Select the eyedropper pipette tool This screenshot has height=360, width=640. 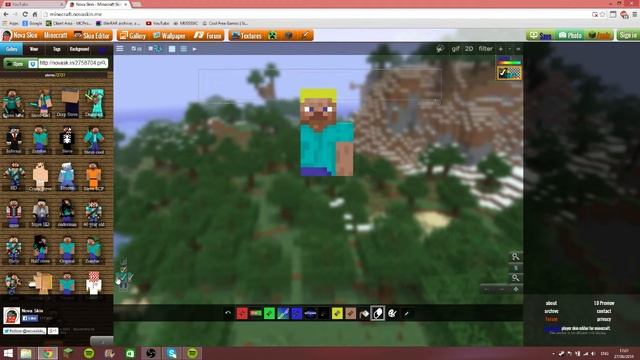point(406,313)
